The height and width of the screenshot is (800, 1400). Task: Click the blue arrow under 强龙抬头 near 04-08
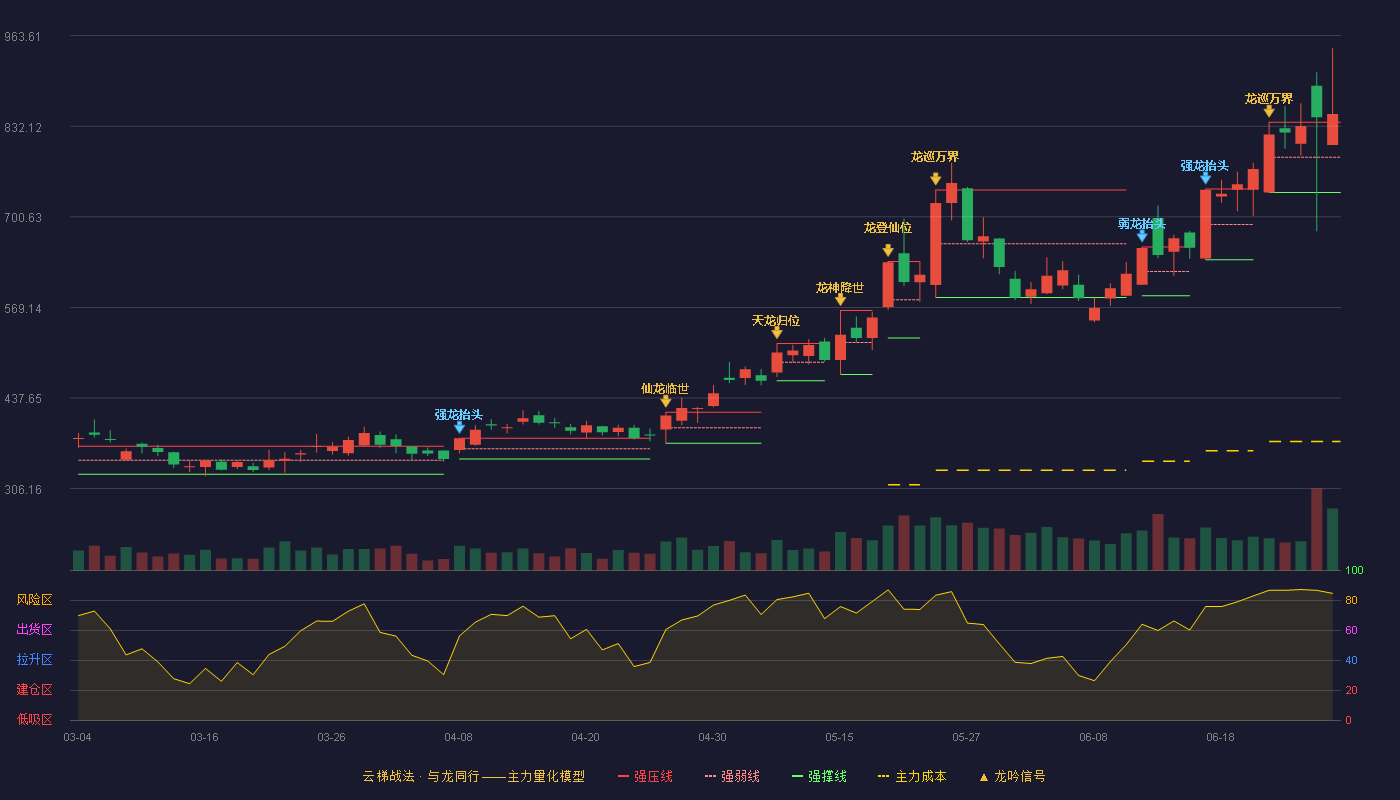(x=459, y=427)
